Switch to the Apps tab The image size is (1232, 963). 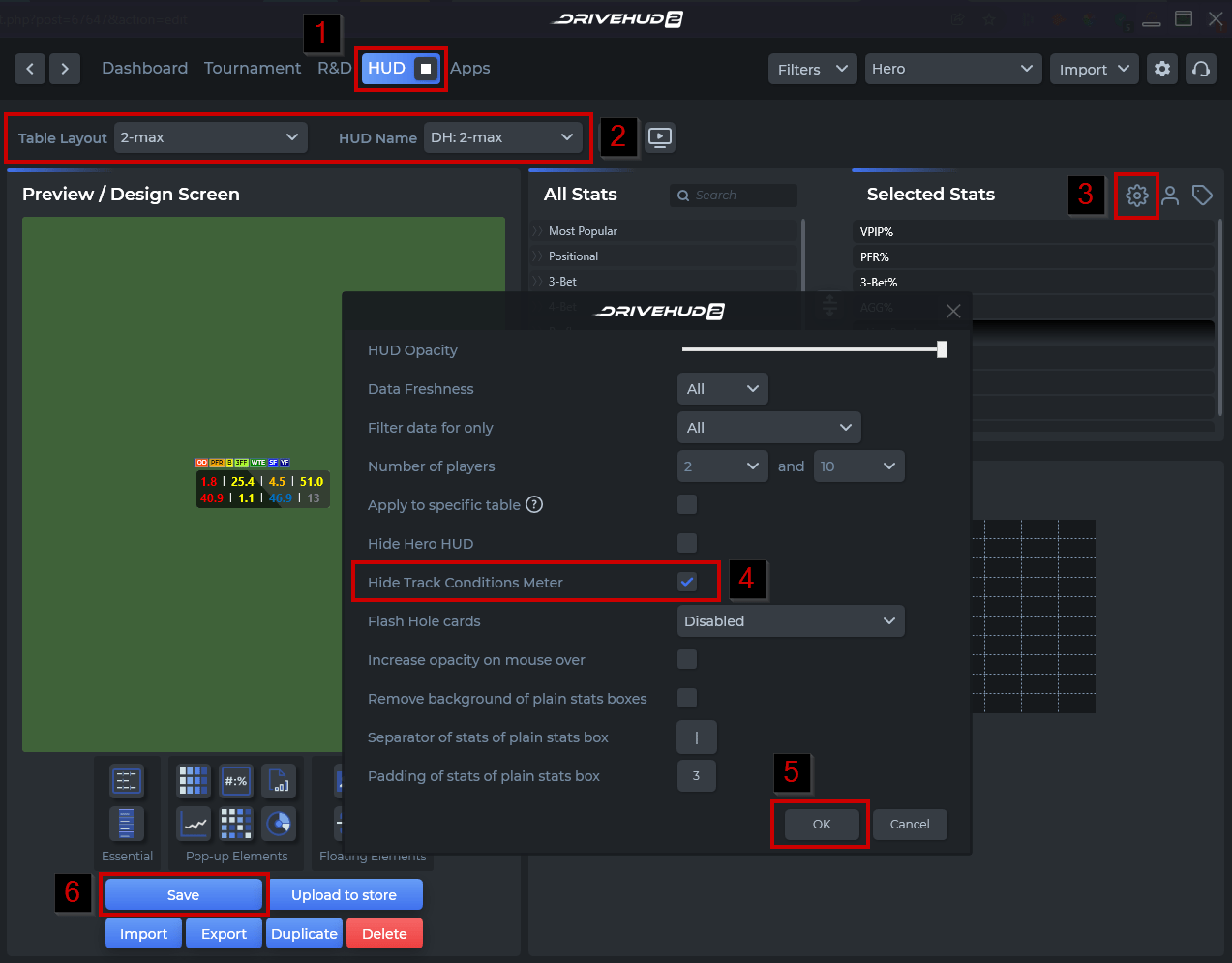470,68
